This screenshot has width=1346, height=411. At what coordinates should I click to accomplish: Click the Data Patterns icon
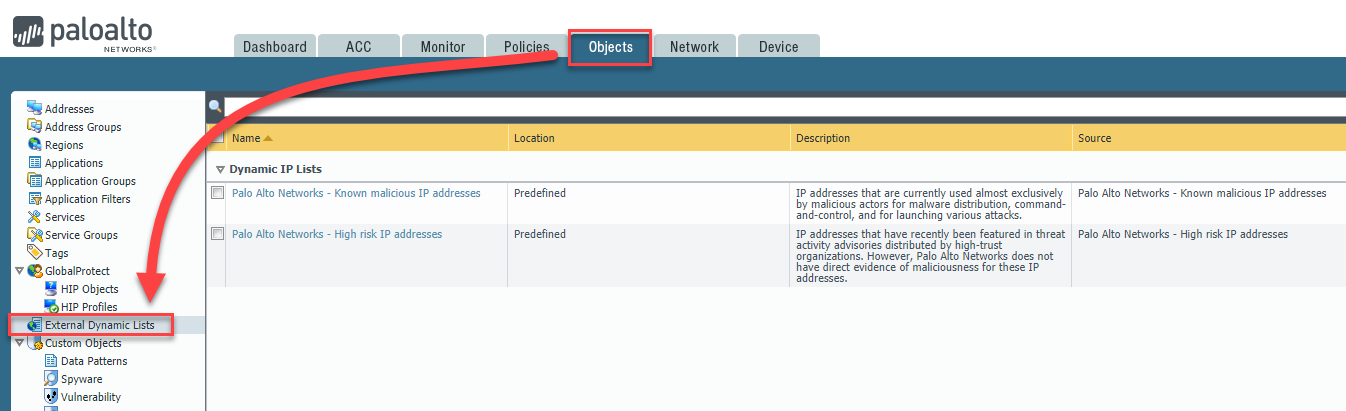pyautogui.click(x=51, y=360)
